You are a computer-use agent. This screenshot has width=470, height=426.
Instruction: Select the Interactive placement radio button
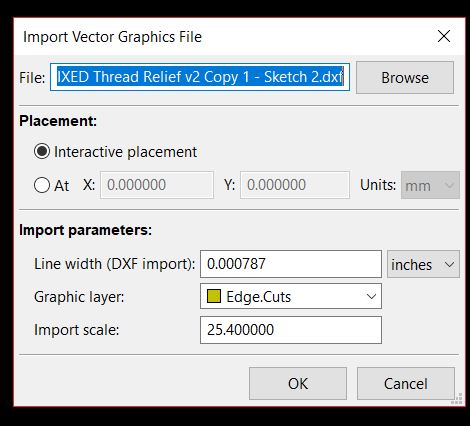tap(42, 152)
